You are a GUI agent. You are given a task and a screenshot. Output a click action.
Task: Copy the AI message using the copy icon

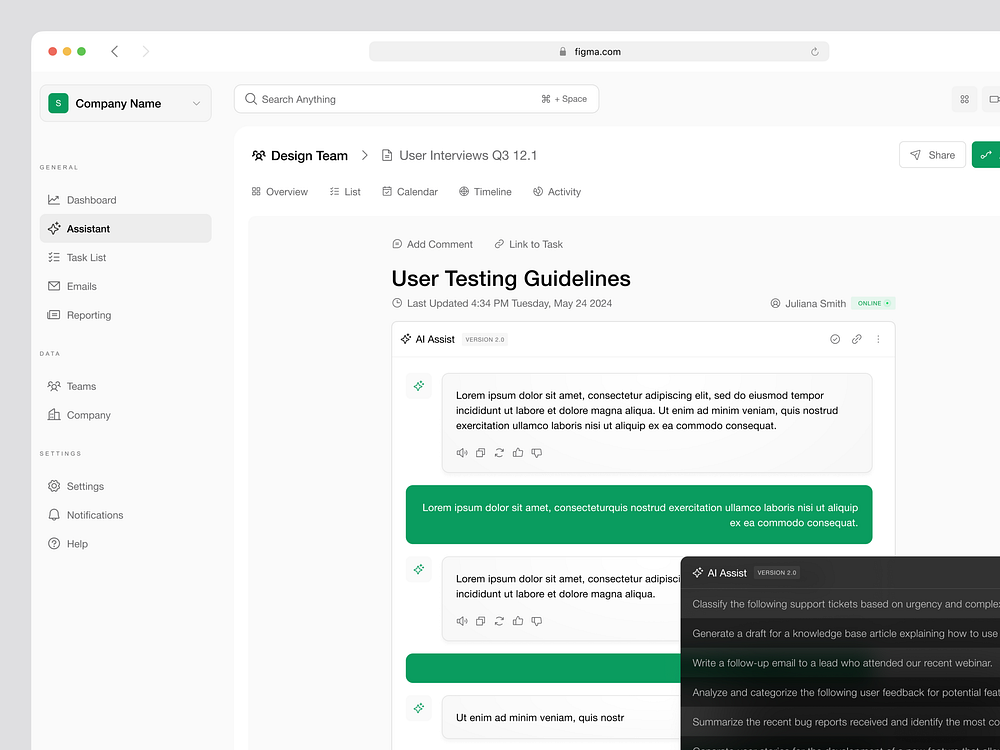(480, 452)
